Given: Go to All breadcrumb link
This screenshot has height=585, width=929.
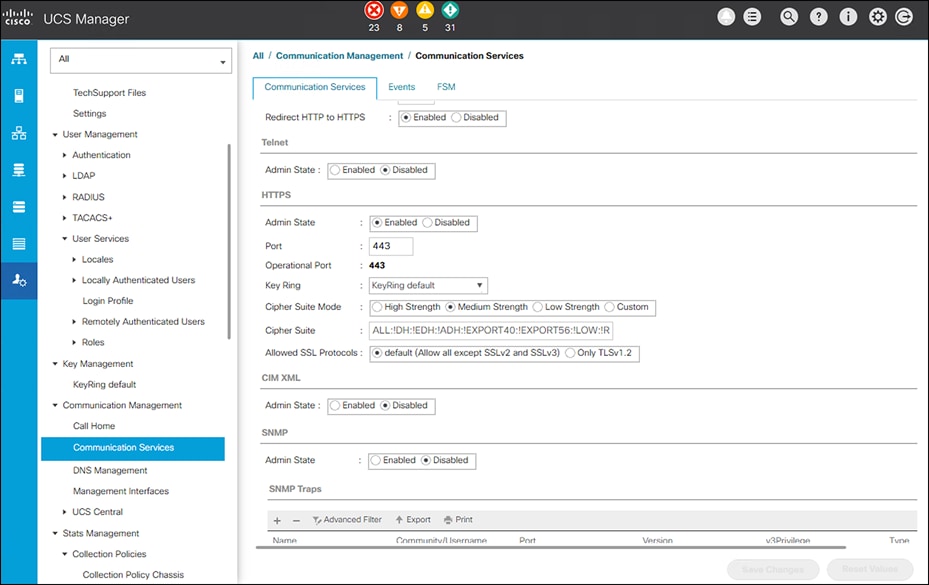Looking at the screenshot, I should click(x=258, y=56).
